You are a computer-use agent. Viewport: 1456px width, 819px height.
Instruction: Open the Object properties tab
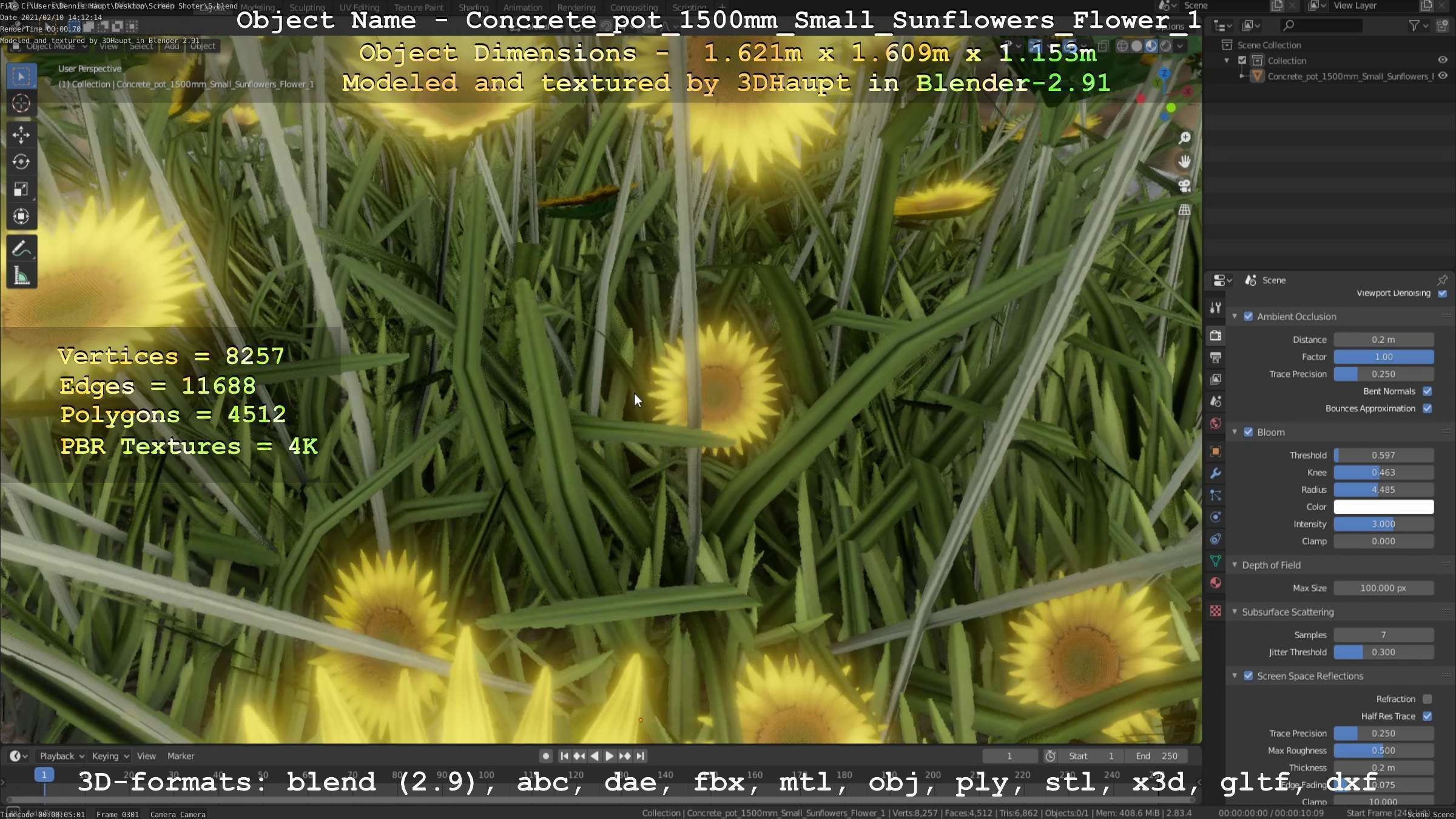[x=1215, y=451]
